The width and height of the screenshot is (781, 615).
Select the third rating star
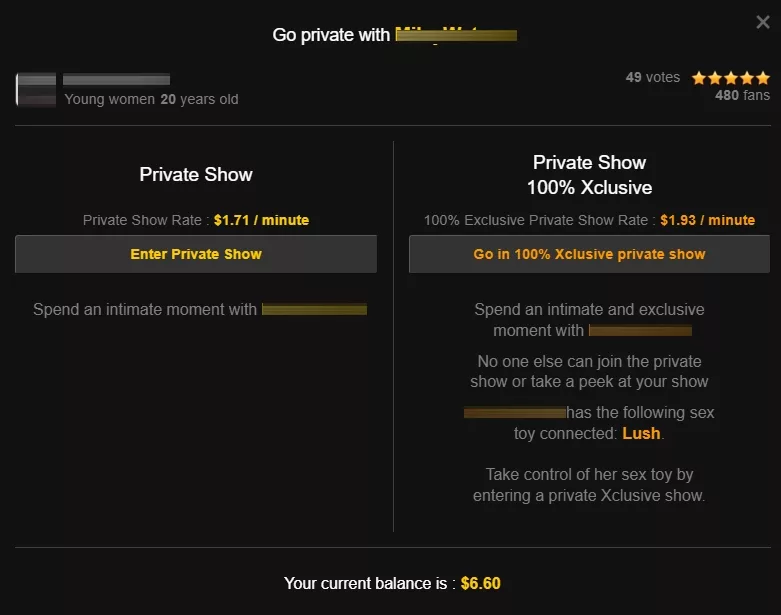tap(731, 78)
